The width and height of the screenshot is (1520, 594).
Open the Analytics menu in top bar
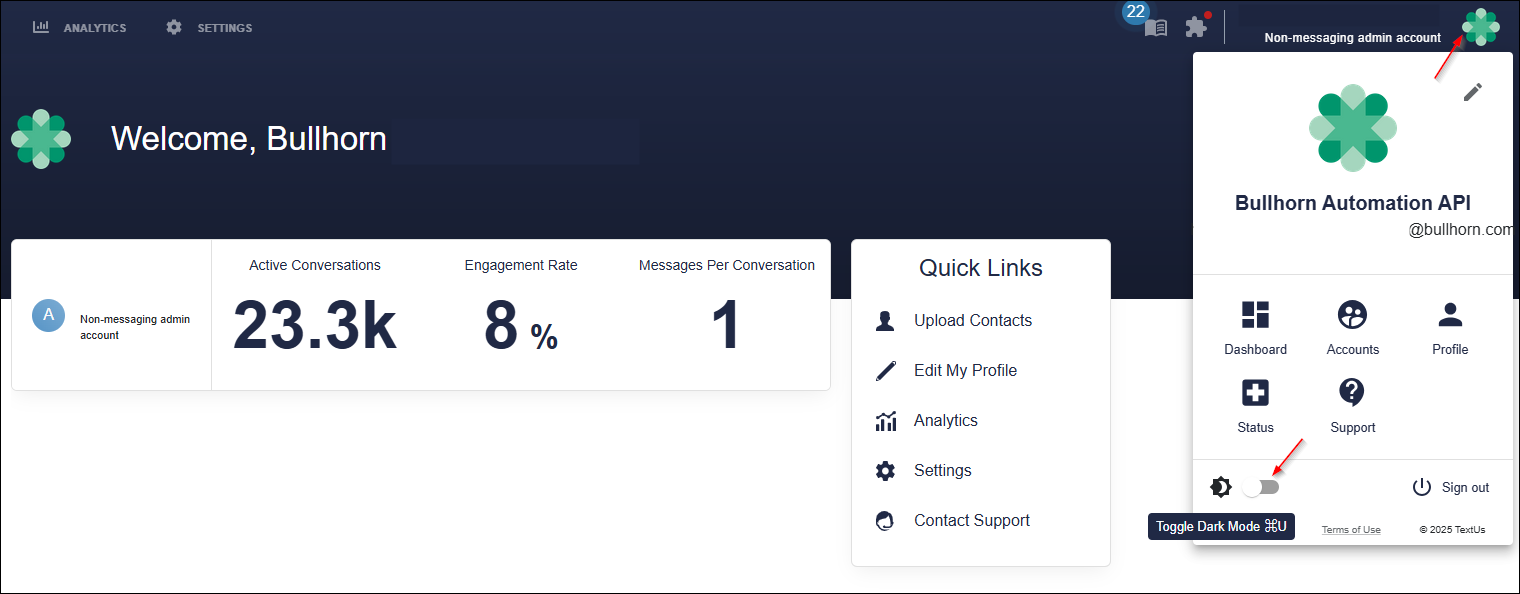click(79, 28)
